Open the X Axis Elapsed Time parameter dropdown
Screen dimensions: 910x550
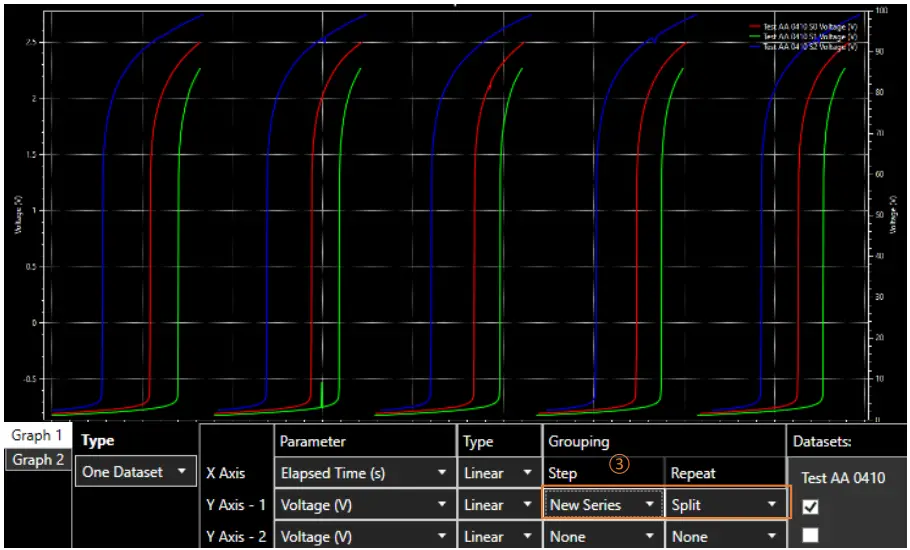point(364,473)
